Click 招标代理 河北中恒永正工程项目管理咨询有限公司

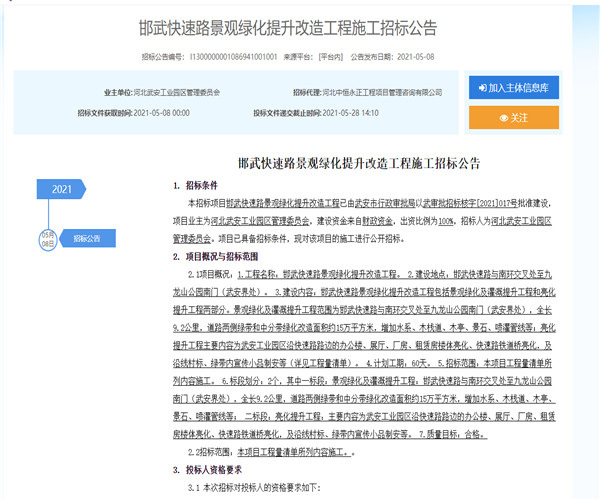367,92
